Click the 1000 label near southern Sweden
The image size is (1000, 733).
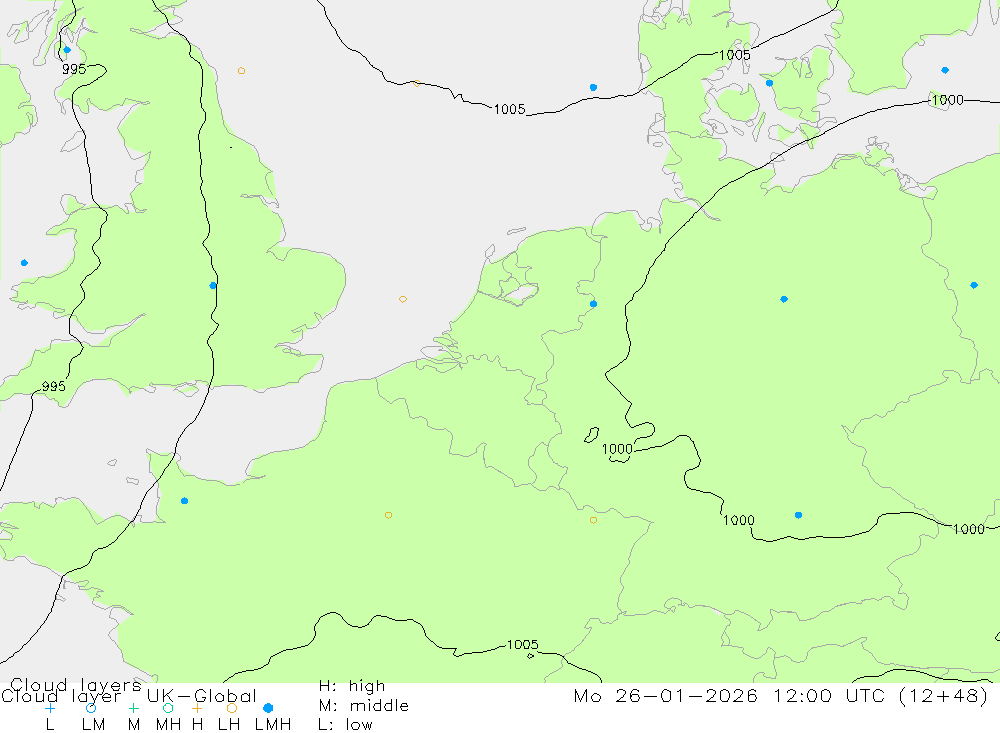948,100
